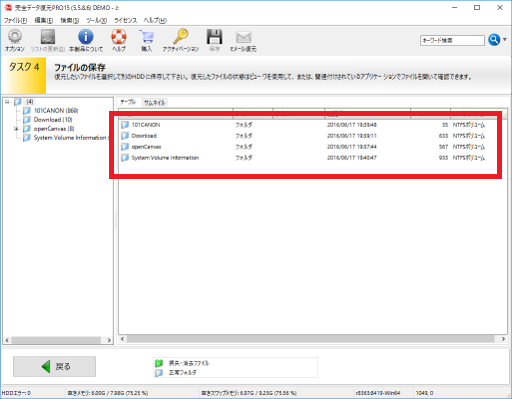Screen dimensions: 512x399
Task: Switch to the サムネイル tab
Action: pos(154,103)
